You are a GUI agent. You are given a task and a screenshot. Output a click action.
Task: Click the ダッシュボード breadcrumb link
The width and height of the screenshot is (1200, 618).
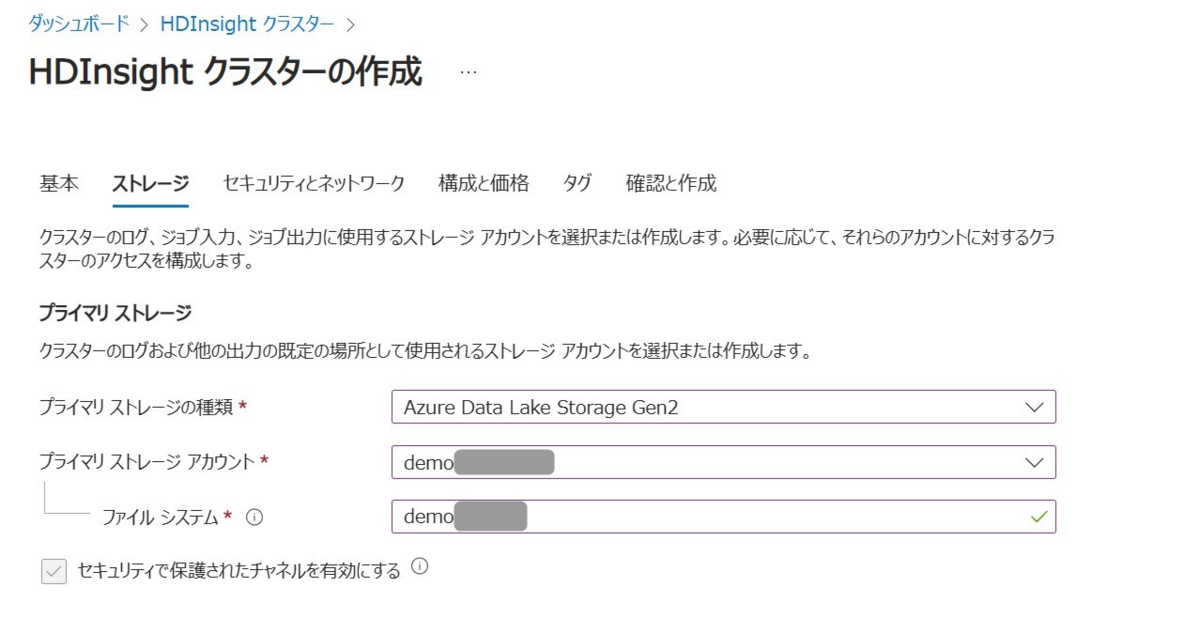click(x=78, y=23)
